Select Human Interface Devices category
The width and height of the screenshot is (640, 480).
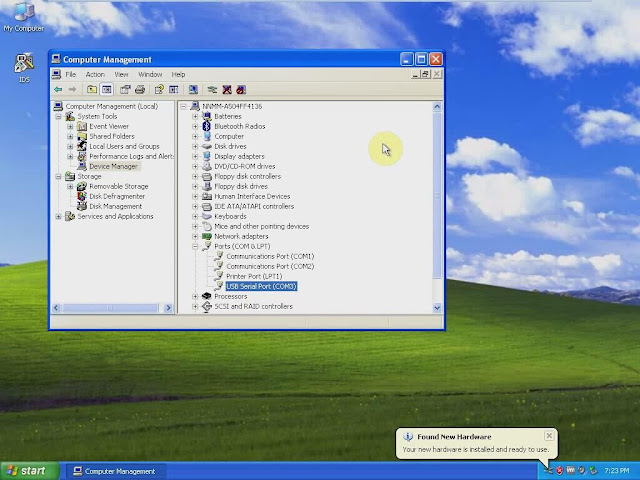click(252, 196)
